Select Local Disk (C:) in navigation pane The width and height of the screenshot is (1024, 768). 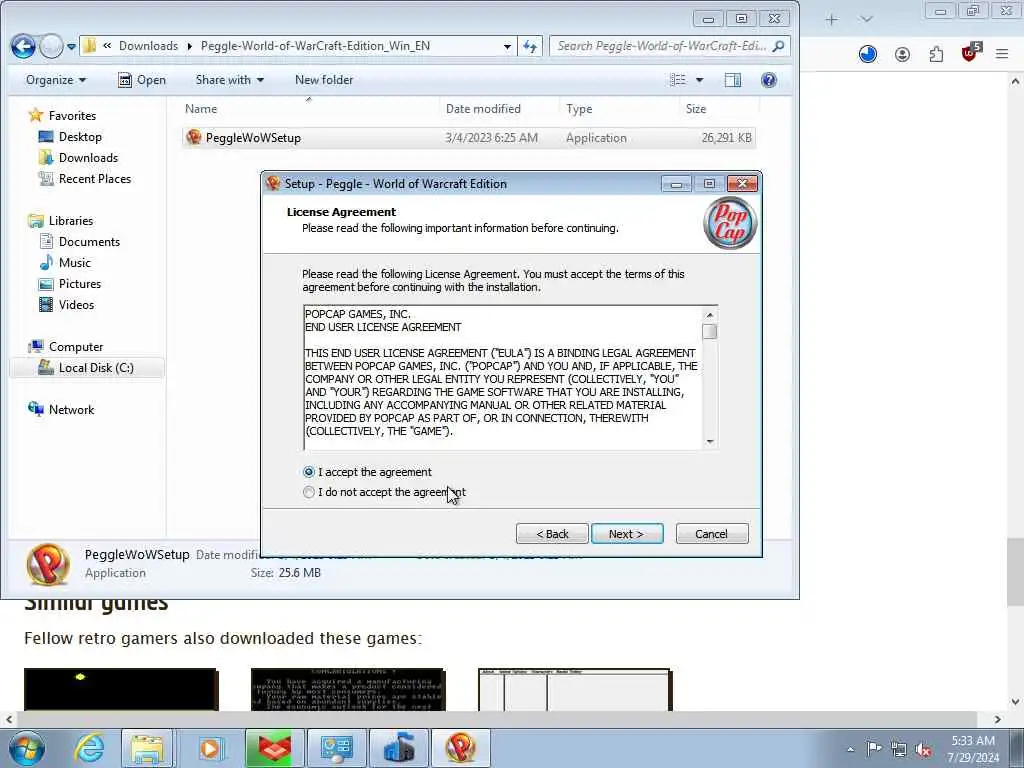click(x=88, y=368)
